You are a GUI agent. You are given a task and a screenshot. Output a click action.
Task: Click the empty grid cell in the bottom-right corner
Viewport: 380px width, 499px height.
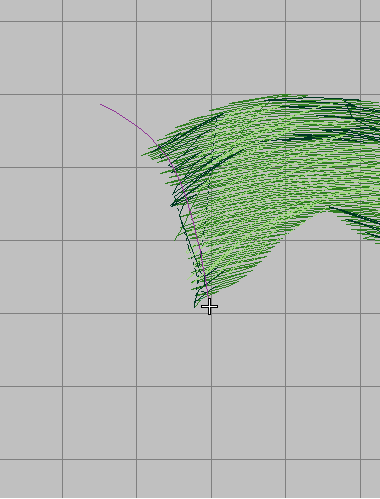pyautogui.click(x=370, y=479)
